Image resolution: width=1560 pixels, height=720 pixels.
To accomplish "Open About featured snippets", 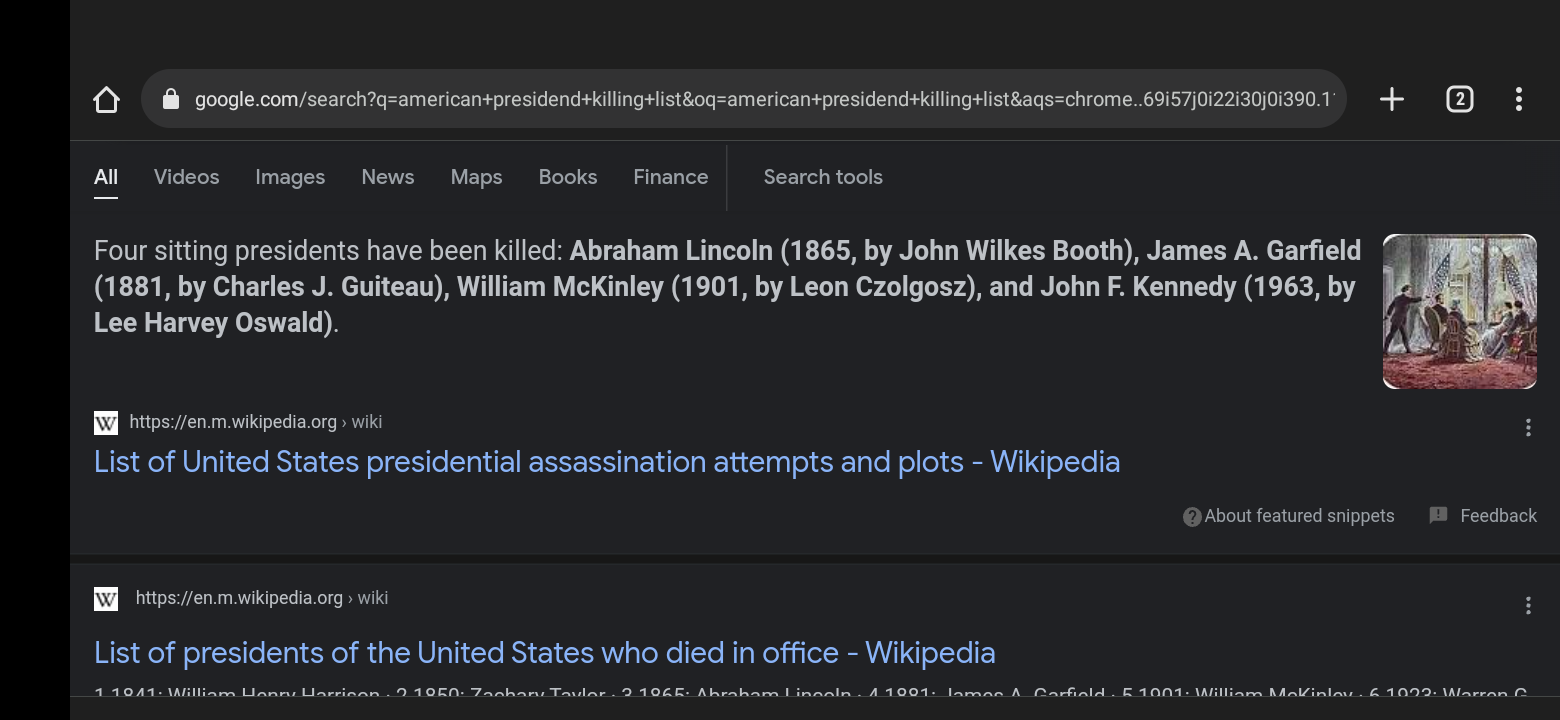I will 1299,516.
